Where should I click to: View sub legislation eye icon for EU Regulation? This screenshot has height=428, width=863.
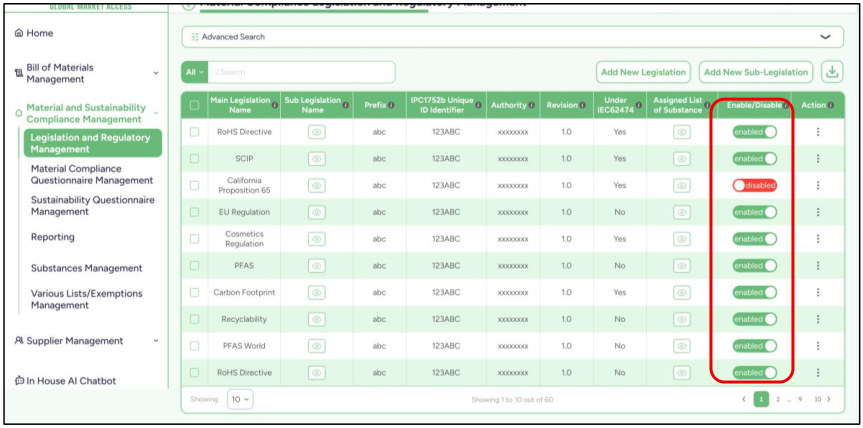point(316,212)
